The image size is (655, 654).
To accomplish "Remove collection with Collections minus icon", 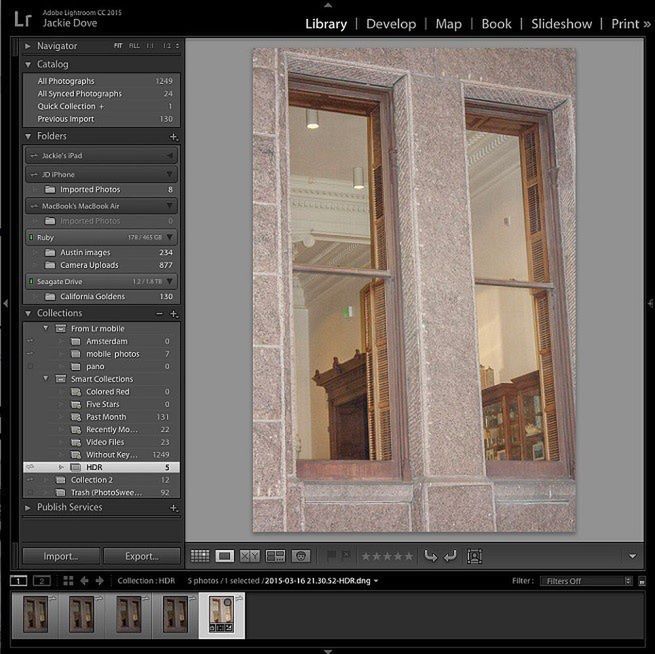I will pos(160,313).
